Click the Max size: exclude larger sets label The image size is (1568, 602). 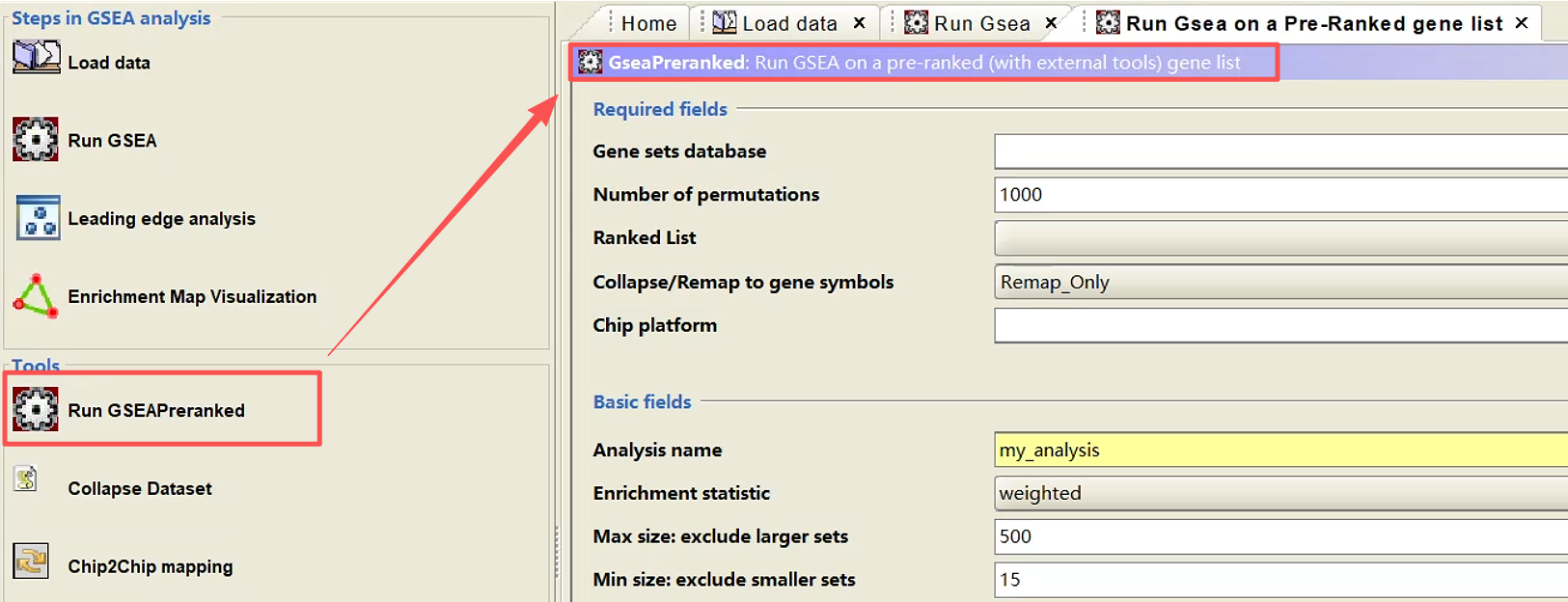pos(720,536)
